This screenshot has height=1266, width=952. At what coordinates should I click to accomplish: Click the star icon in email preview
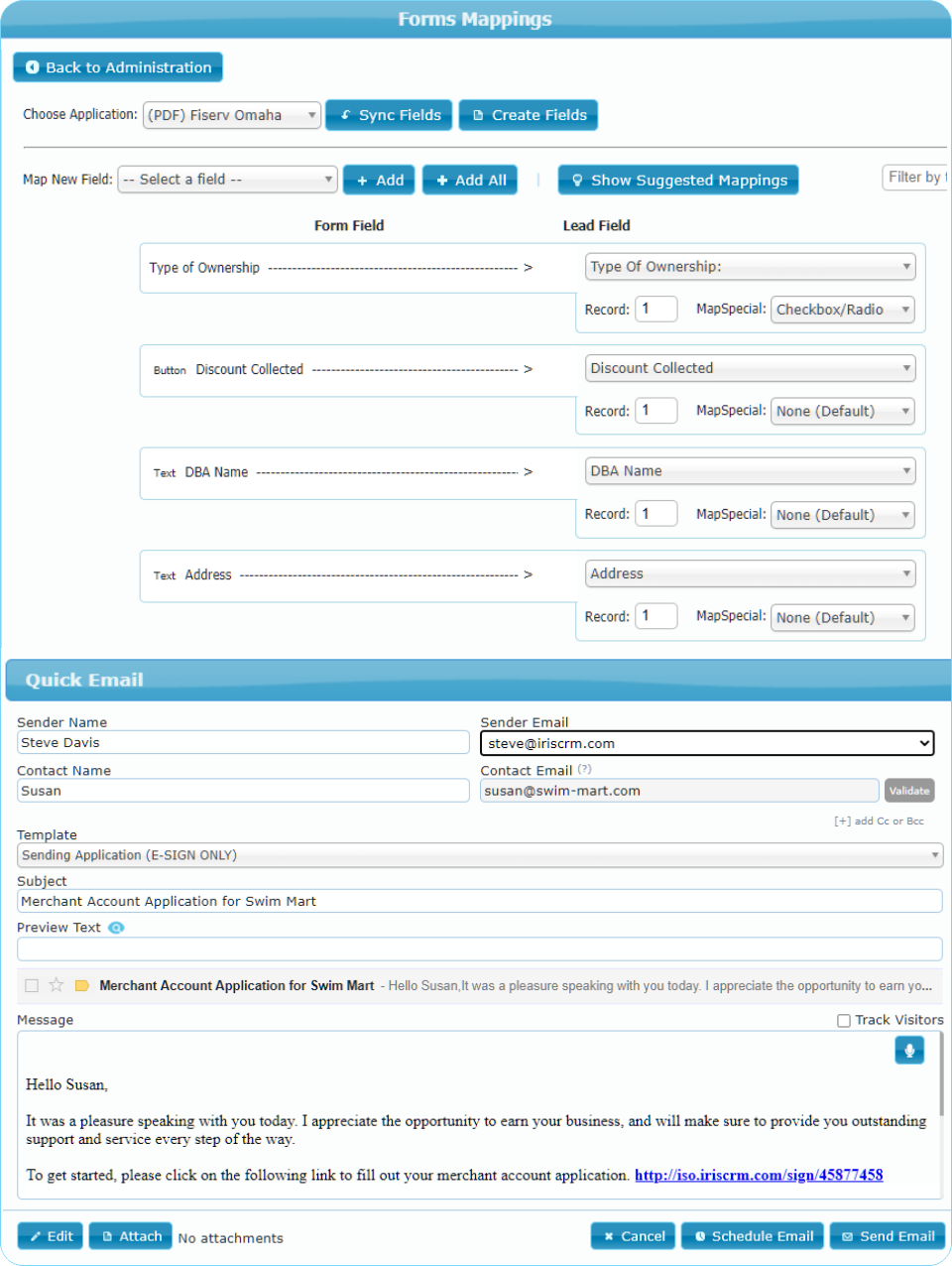(x=56, y=985)
